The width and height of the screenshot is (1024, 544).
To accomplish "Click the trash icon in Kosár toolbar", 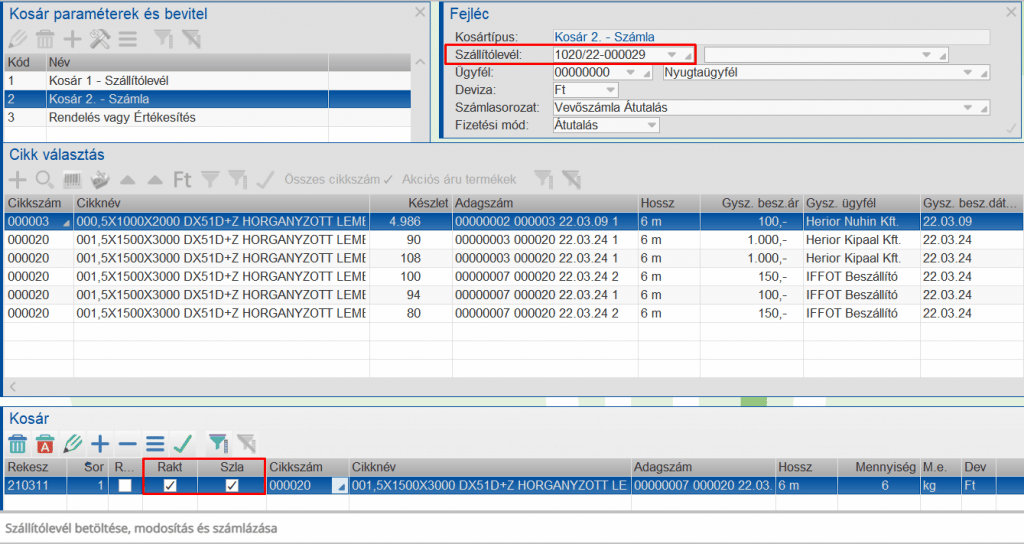I will (17, 442).
